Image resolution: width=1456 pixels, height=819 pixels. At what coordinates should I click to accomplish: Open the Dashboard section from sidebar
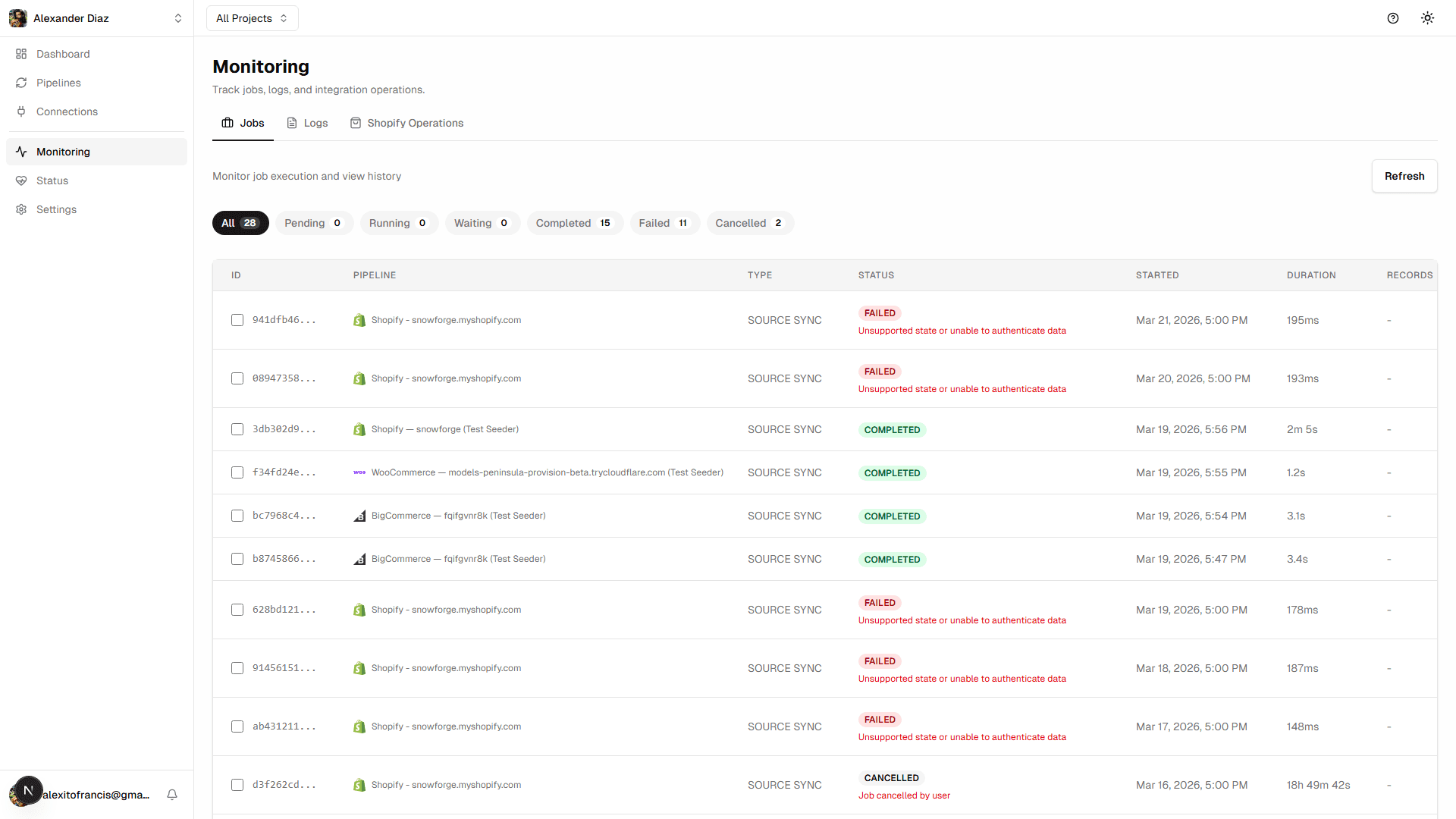pos(62,54)
